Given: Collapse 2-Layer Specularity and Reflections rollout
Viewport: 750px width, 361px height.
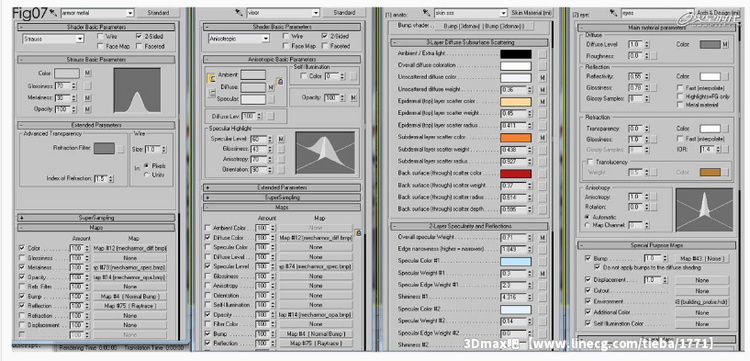Looking at the screenshot, I should (469, 226).
